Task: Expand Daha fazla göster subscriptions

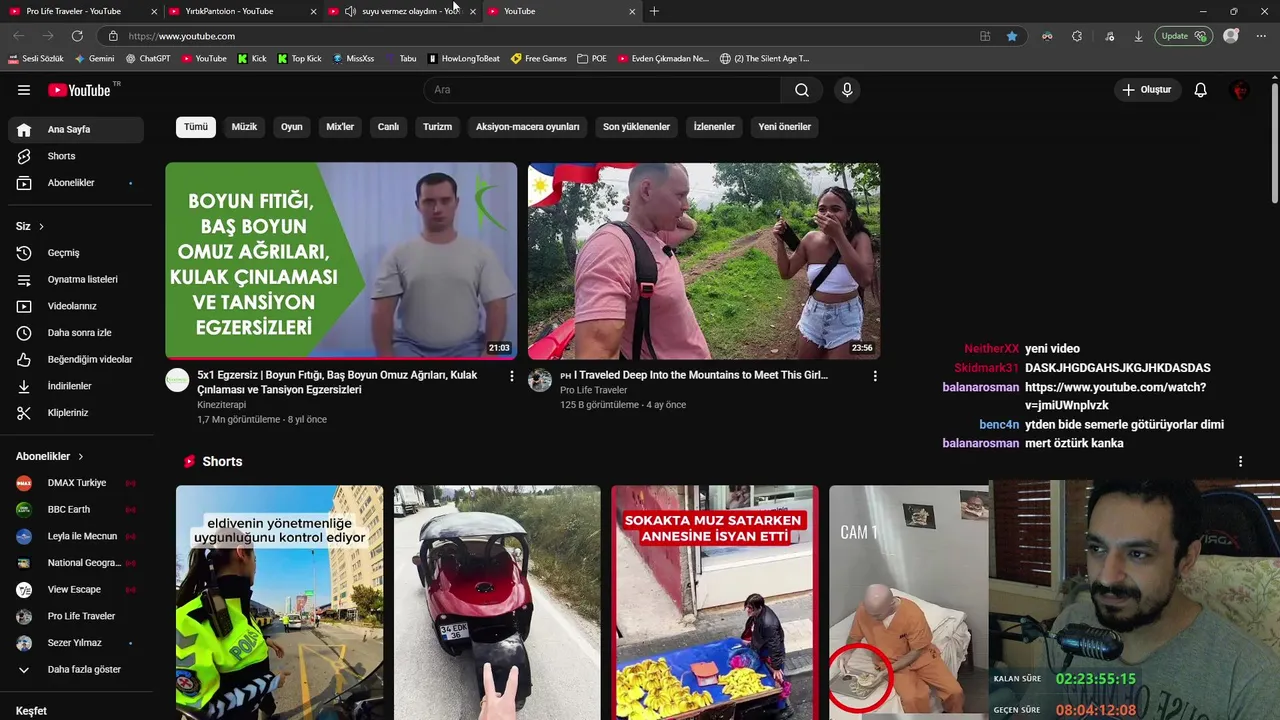Action: tap(76, 669)
